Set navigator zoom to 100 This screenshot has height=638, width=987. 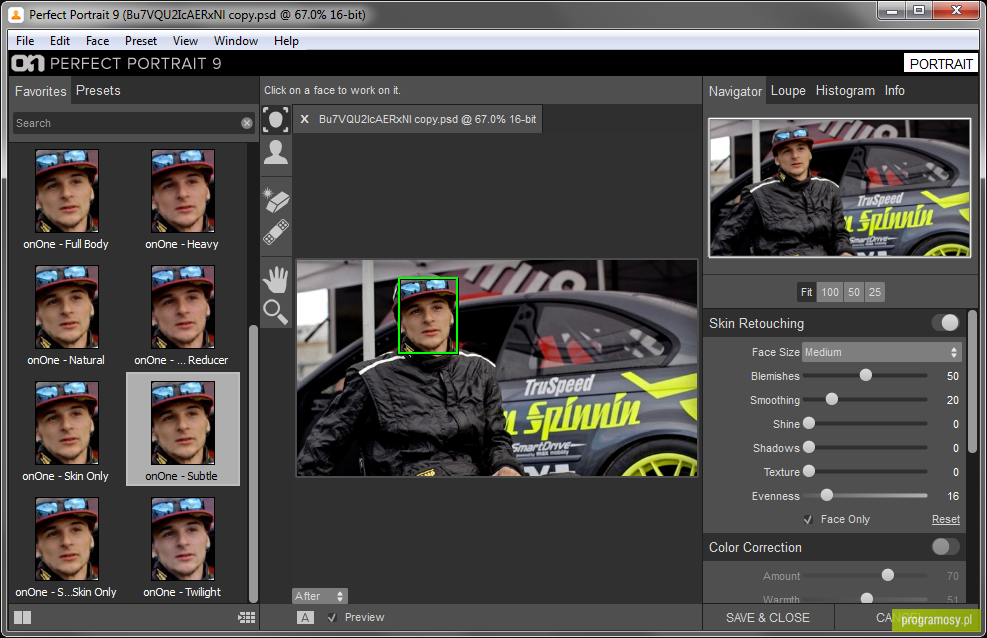830,292
